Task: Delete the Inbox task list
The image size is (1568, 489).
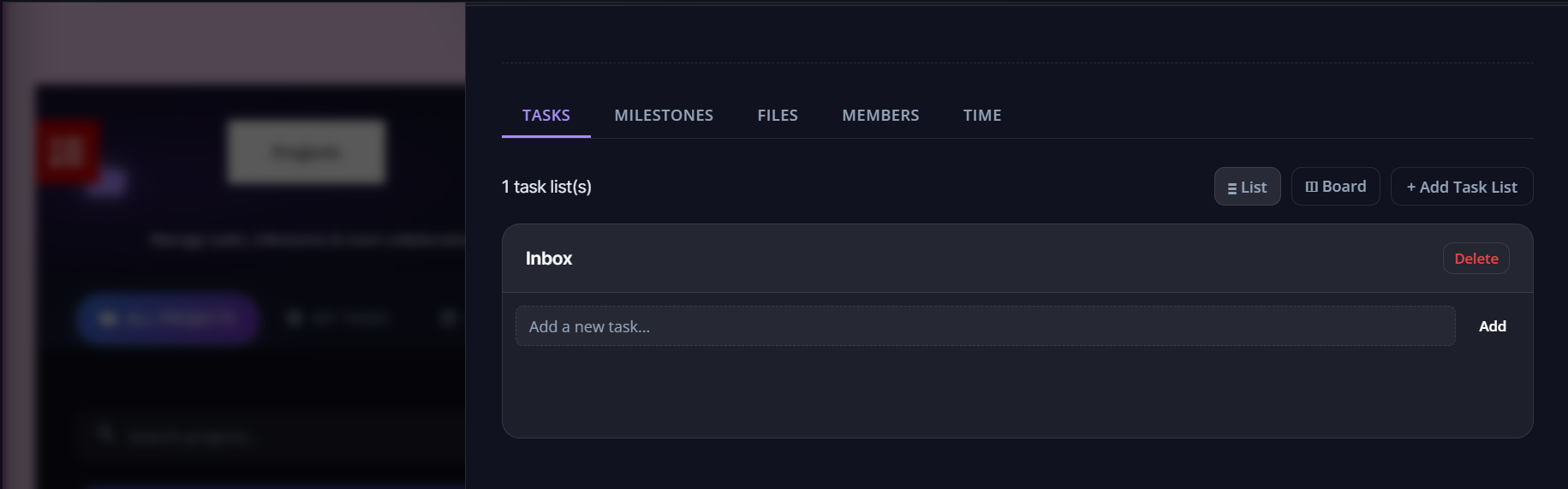Action: (1476, 259)
